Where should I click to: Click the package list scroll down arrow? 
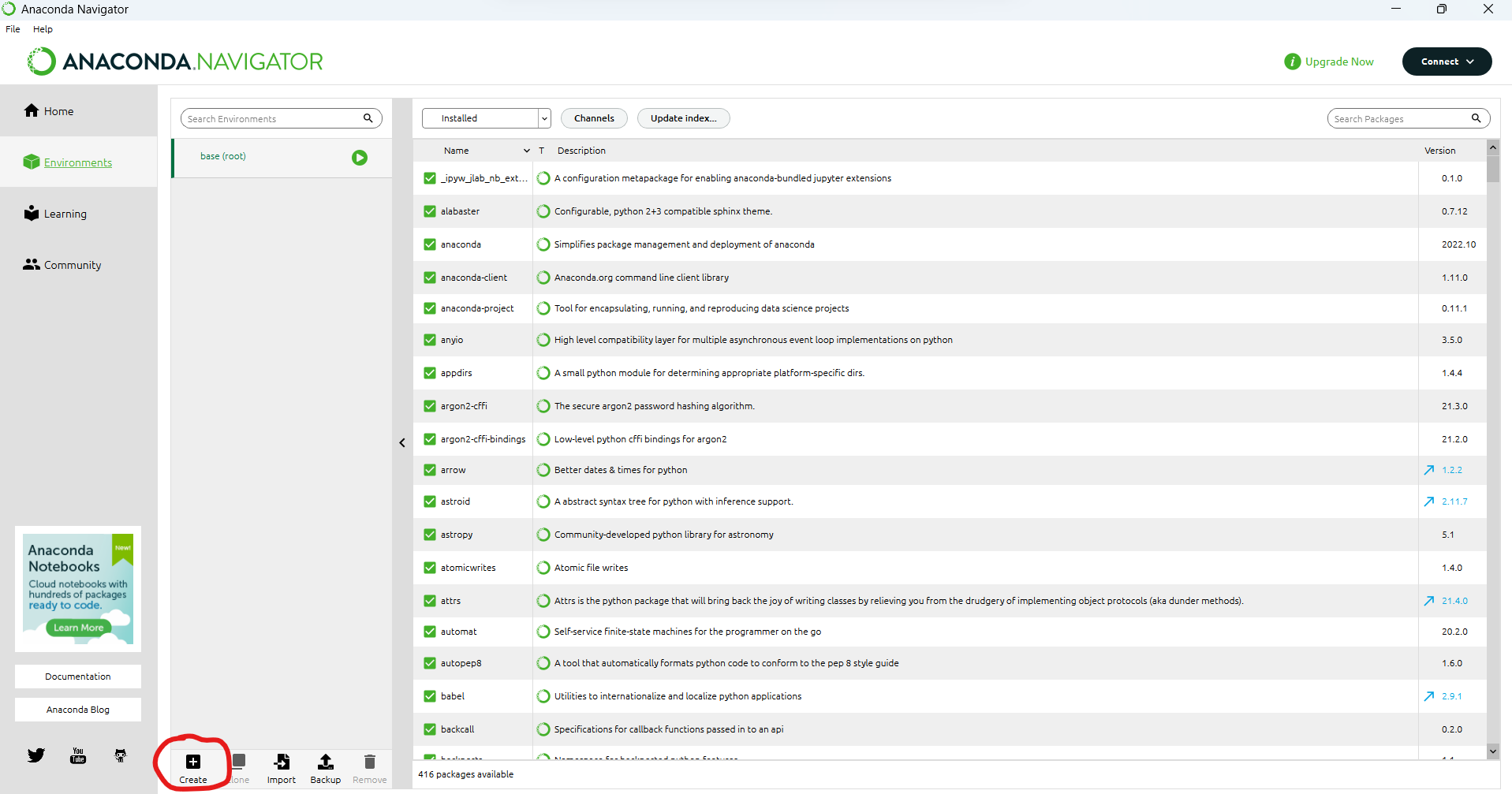1492,751
